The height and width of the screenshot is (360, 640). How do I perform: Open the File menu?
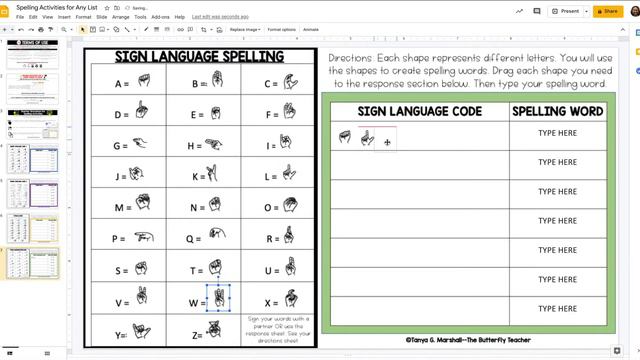(20, 17)
